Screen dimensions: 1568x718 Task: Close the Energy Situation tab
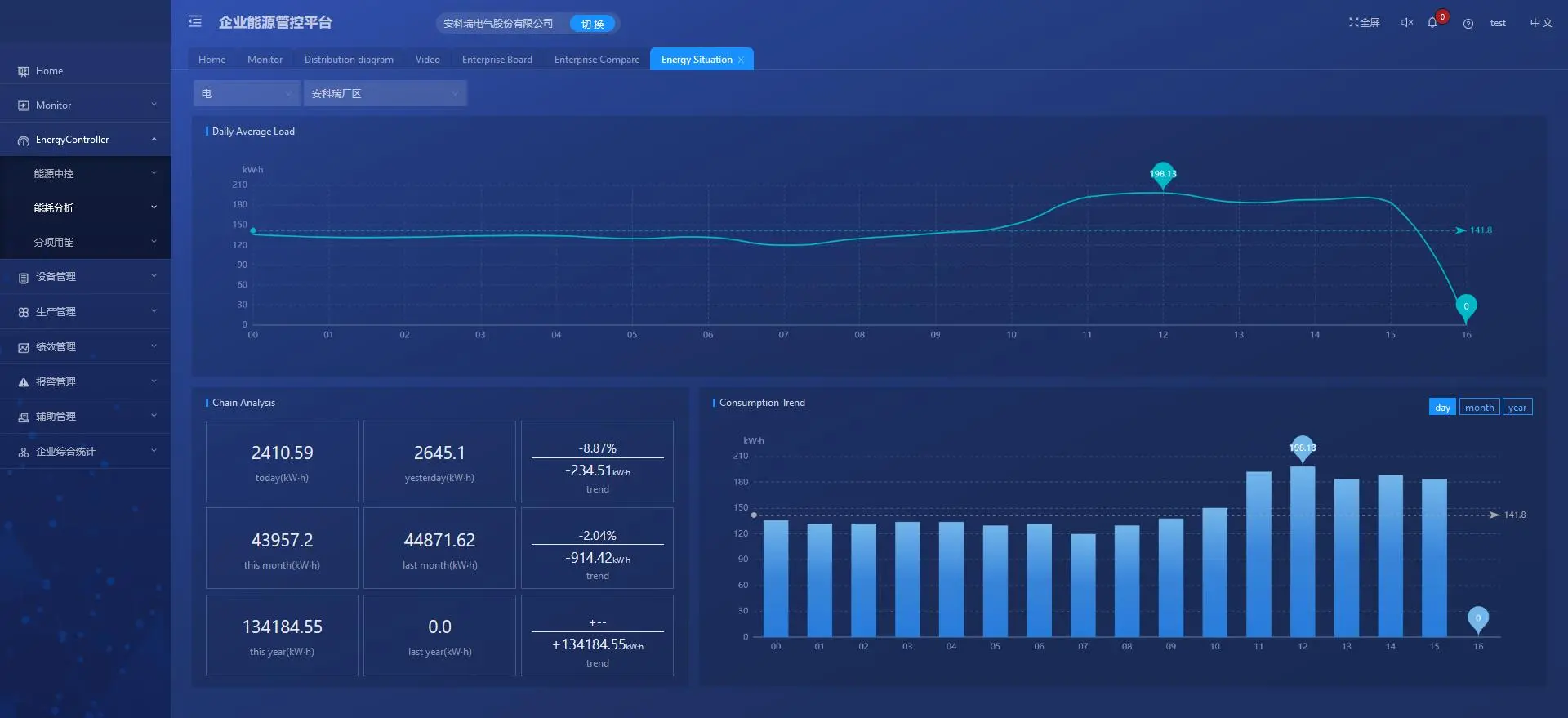tap(741, 60)
